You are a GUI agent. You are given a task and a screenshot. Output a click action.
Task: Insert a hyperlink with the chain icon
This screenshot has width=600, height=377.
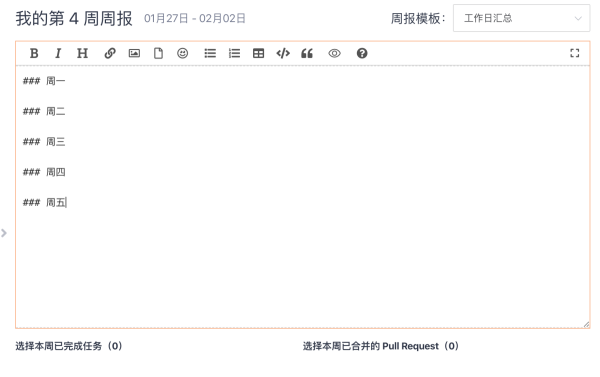coord(110,53)
